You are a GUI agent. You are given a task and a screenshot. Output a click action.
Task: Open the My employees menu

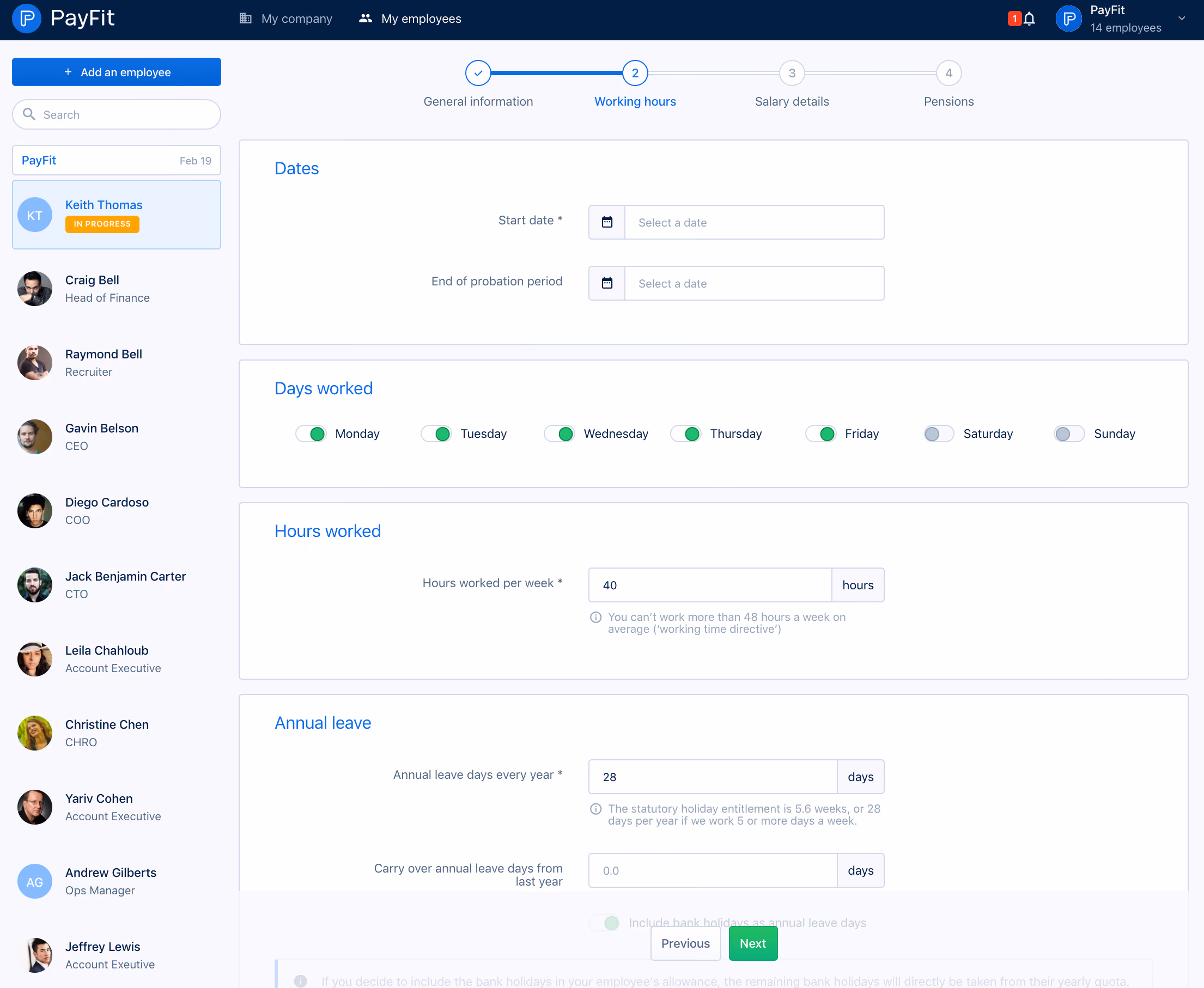[x=410, y=19]
